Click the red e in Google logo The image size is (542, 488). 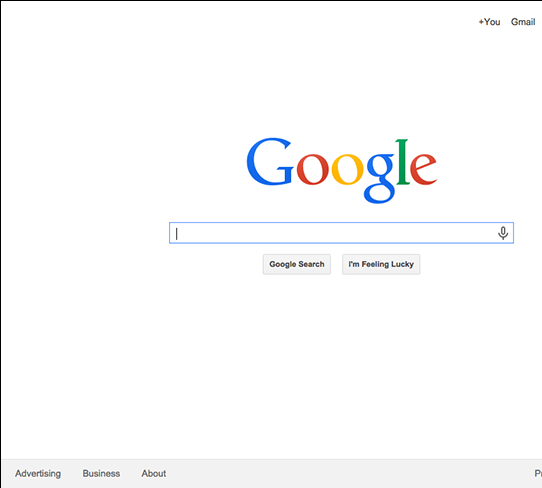point(423,169)
